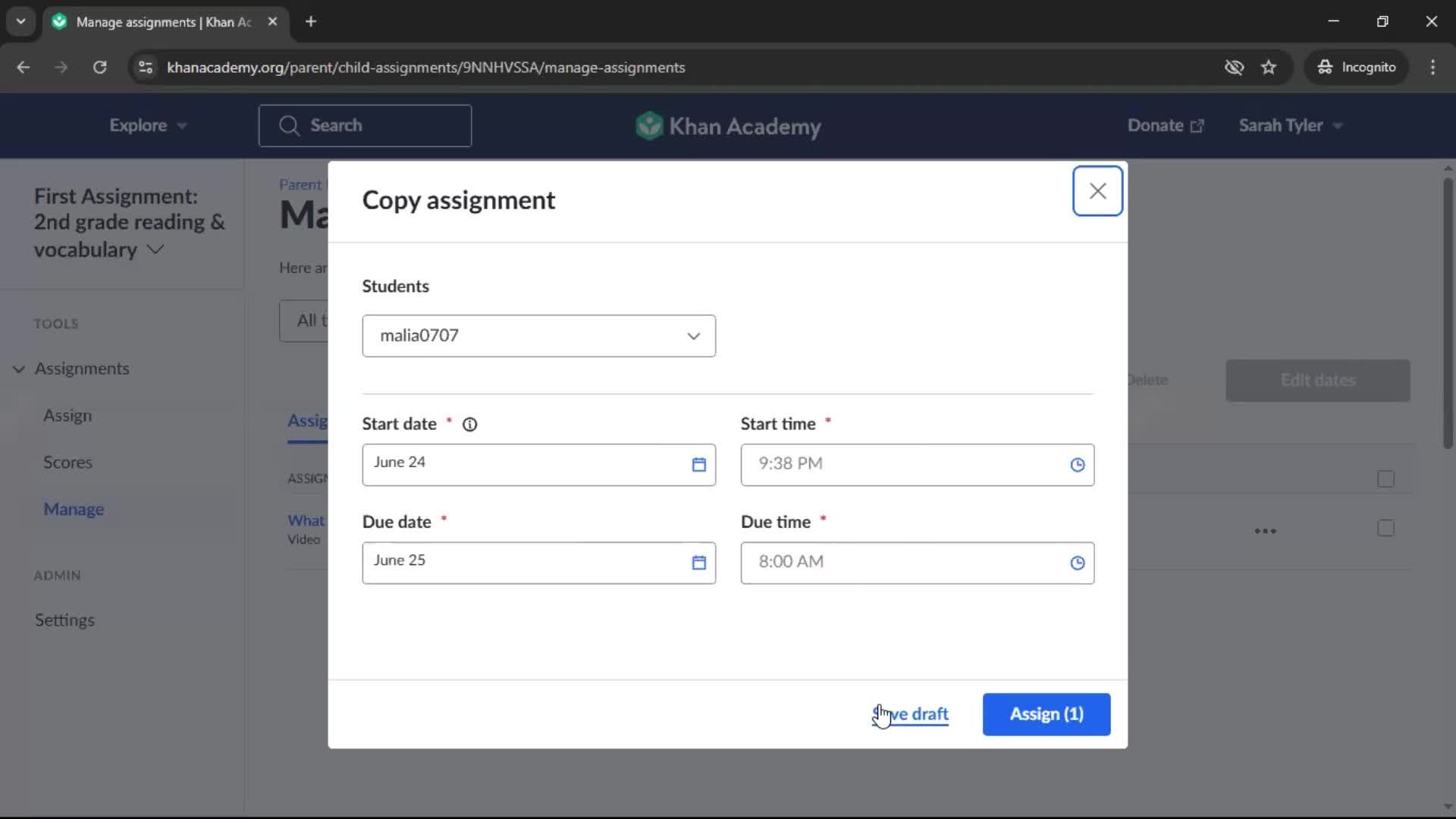Open Assign in the sidebar
Viewport: 1456px width, 819px height.
point(67,416)
